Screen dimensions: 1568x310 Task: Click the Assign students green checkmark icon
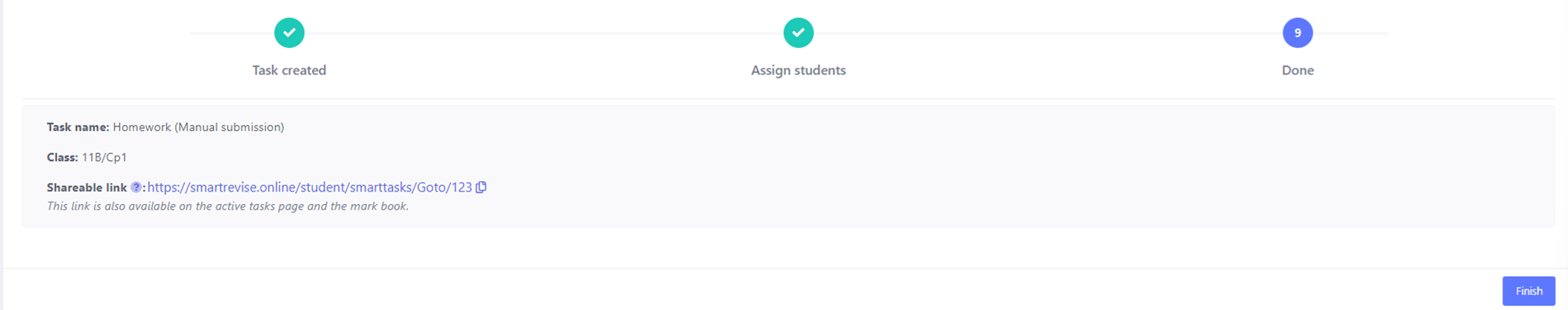coord(798,33)
